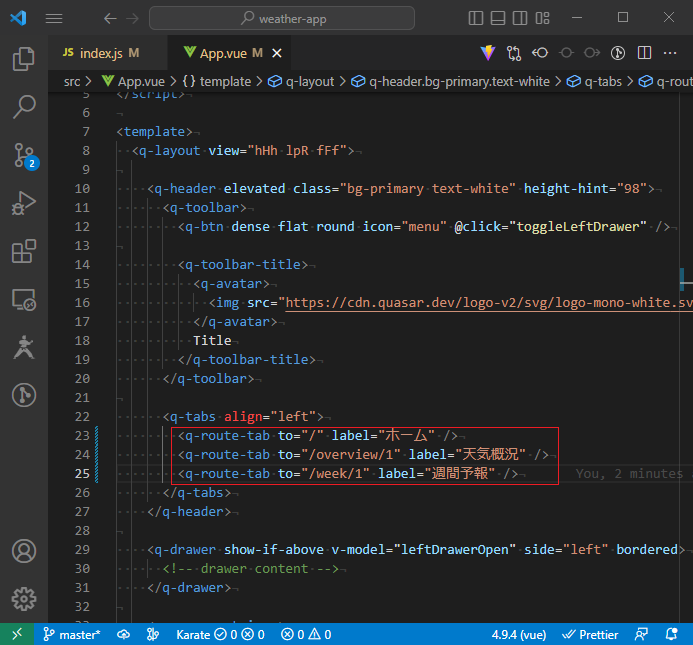Viewport: 693px width, 645px height.
Task: Click line number 22 in the gutter
Action: coord(82,416)
